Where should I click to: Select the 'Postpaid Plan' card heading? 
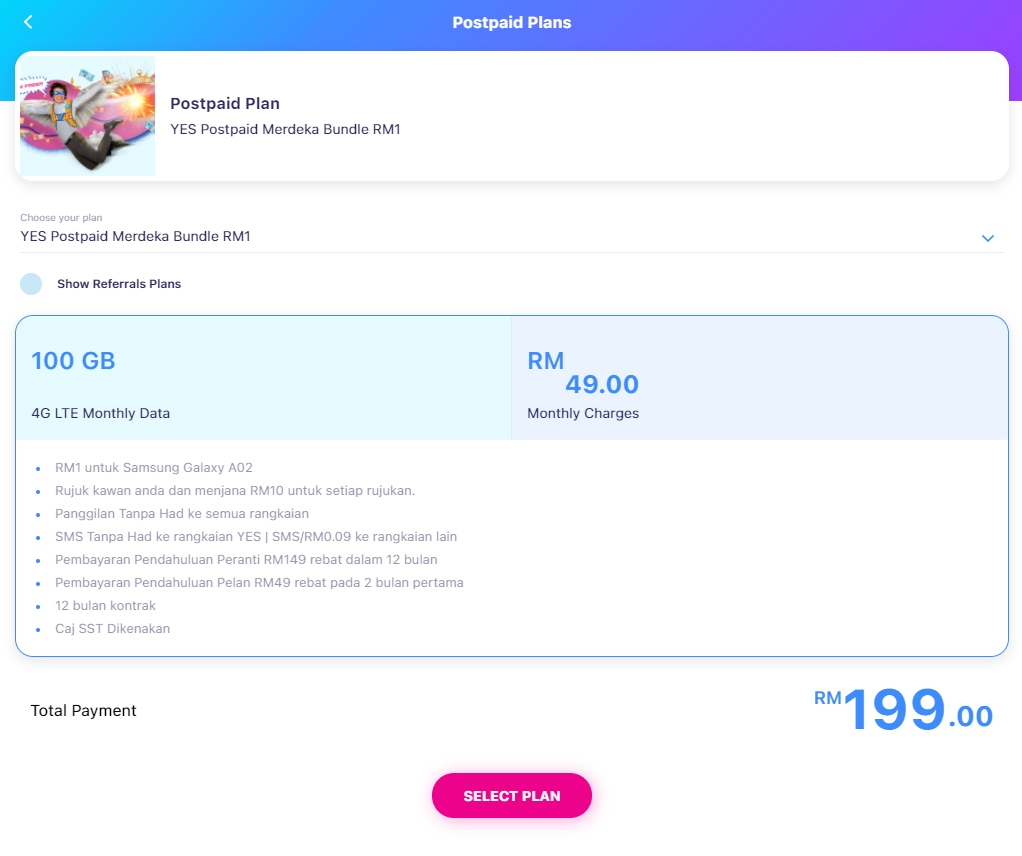(x=225, y=103)
